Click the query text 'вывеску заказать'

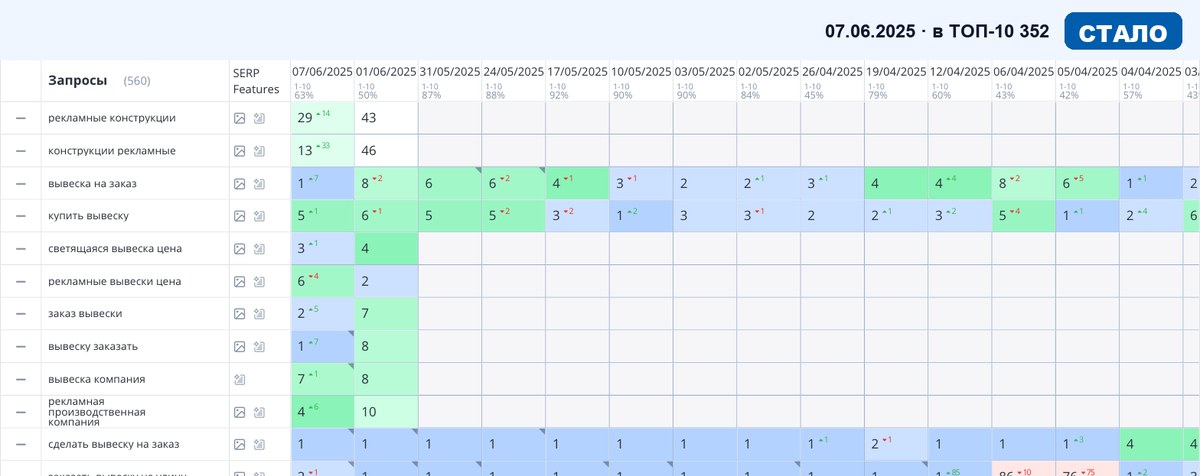(x=93, y=347)
